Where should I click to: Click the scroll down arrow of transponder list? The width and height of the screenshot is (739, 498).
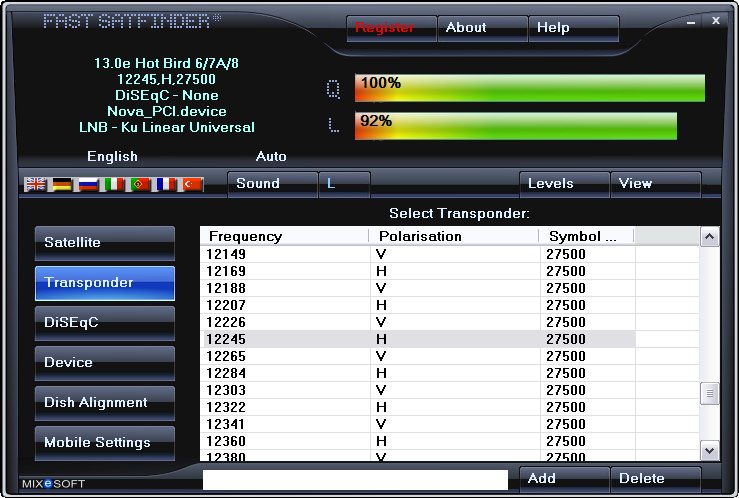(710, 451)
